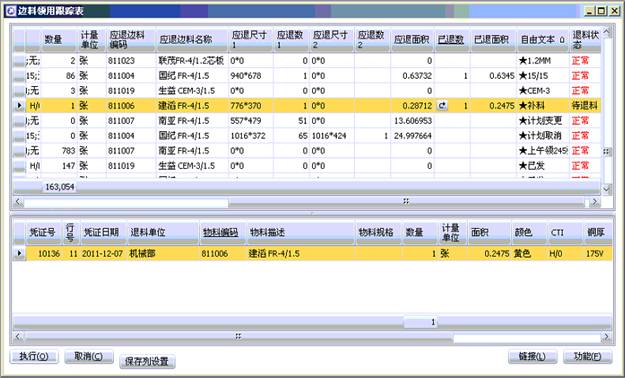Select cell ★已发
The width and height of the screenshot is (625, 378).
[x=543, y=166]
